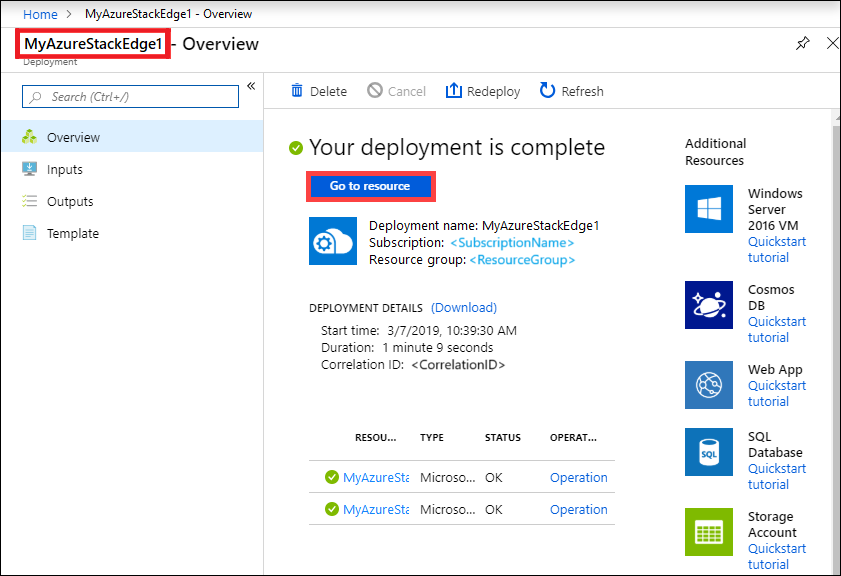Screen dimensions: 841x576
Task: Pin the deployment overview to dashboard
Action: [802, 44]
